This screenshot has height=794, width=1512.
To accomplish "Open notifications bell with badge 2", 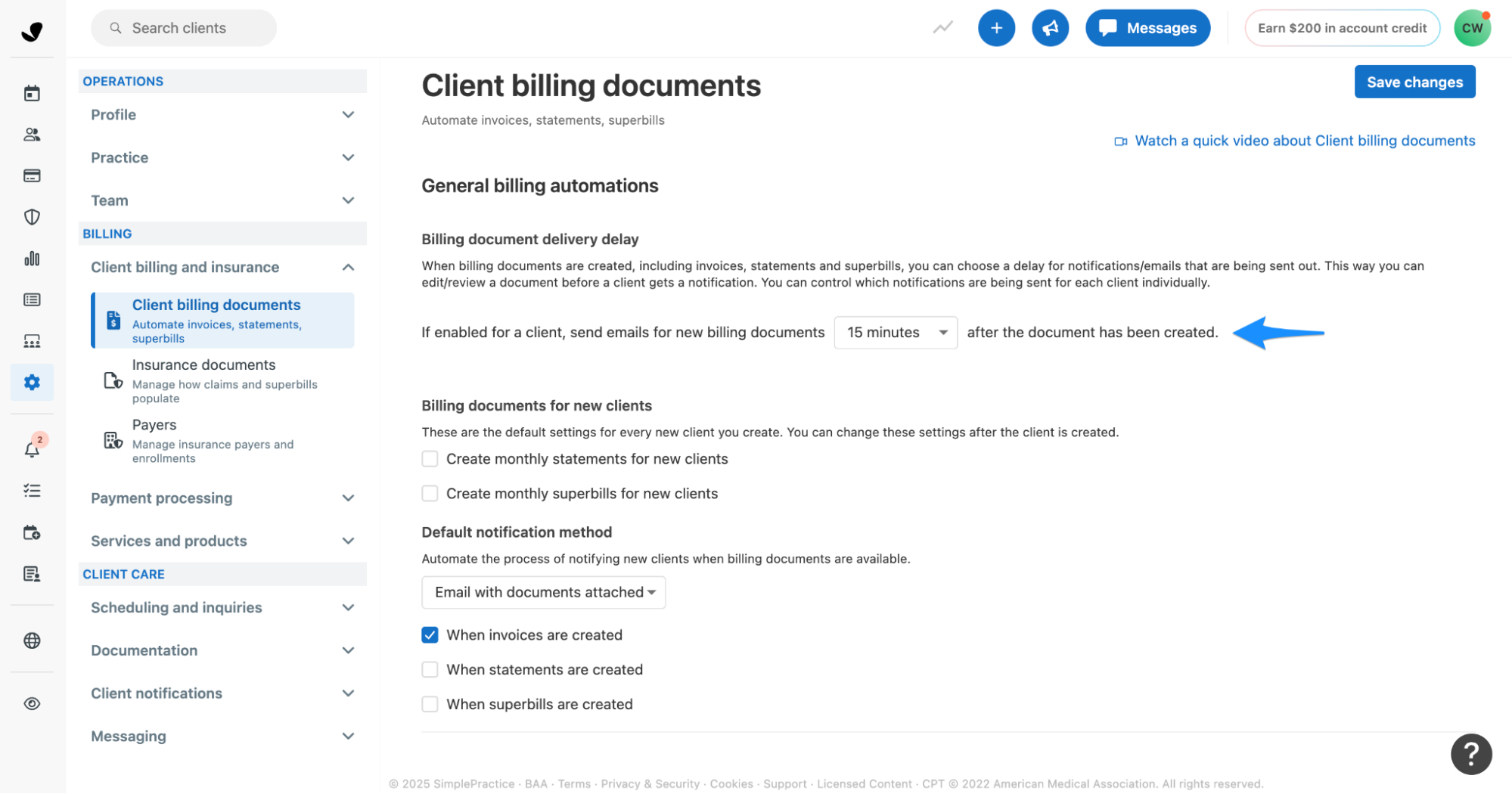I will pos(32,449).
